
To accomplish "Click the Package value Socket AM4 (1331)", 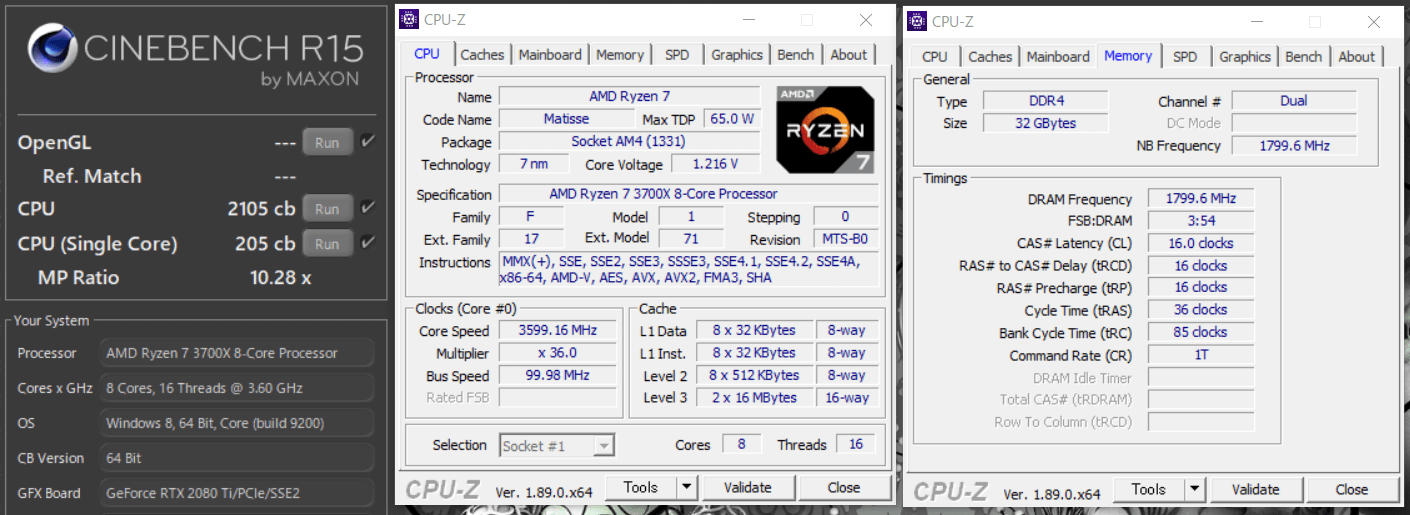I will pyautogui.click(x=630, y=142).
